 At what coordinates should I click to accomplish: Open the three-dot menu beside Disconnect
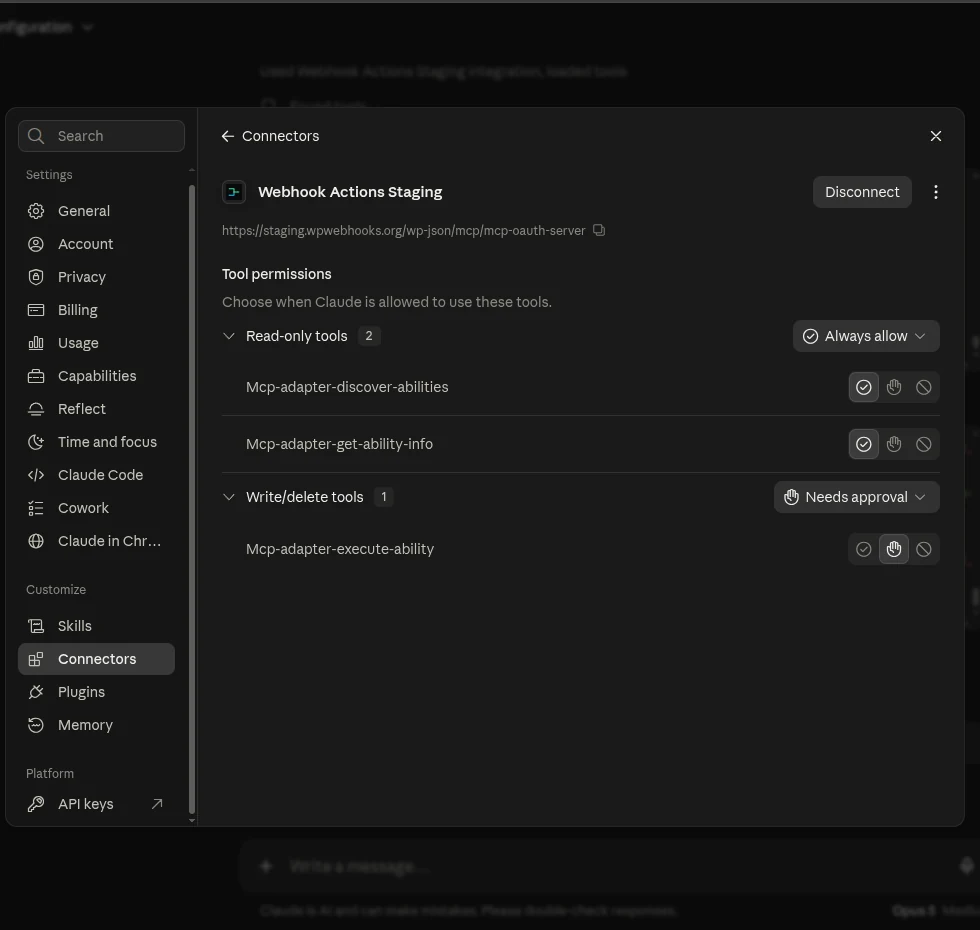coord(935,192)
